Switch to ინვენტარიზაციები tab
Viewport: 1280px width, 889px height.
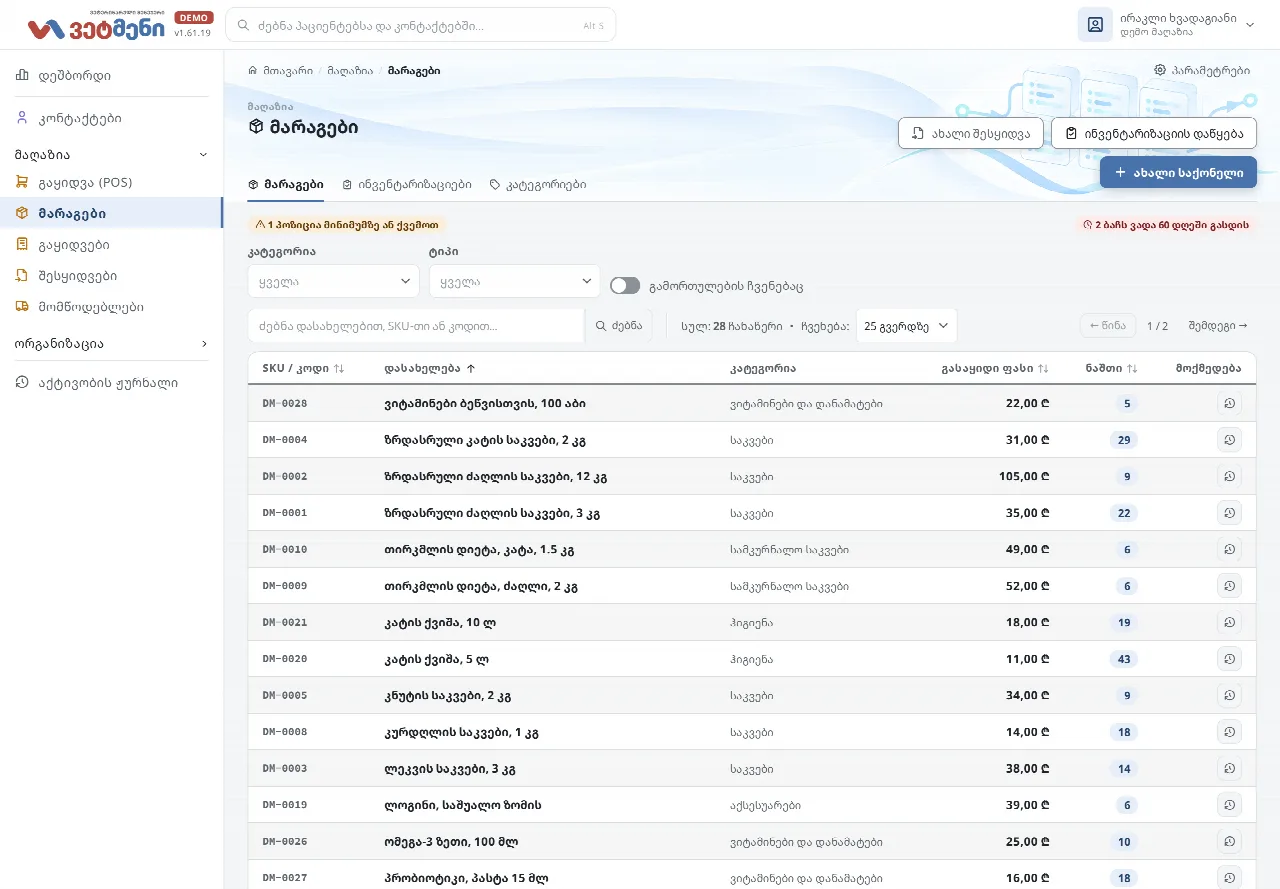point(407,185)
